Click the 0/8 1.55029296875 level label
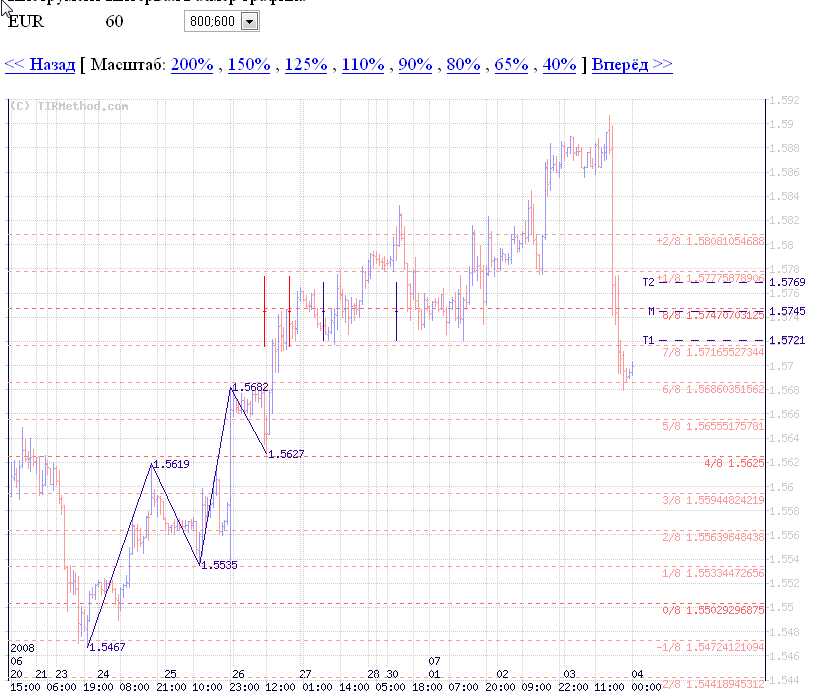This screenshot has width=831, height=698. pyautogui.click(x=713, y=611)
